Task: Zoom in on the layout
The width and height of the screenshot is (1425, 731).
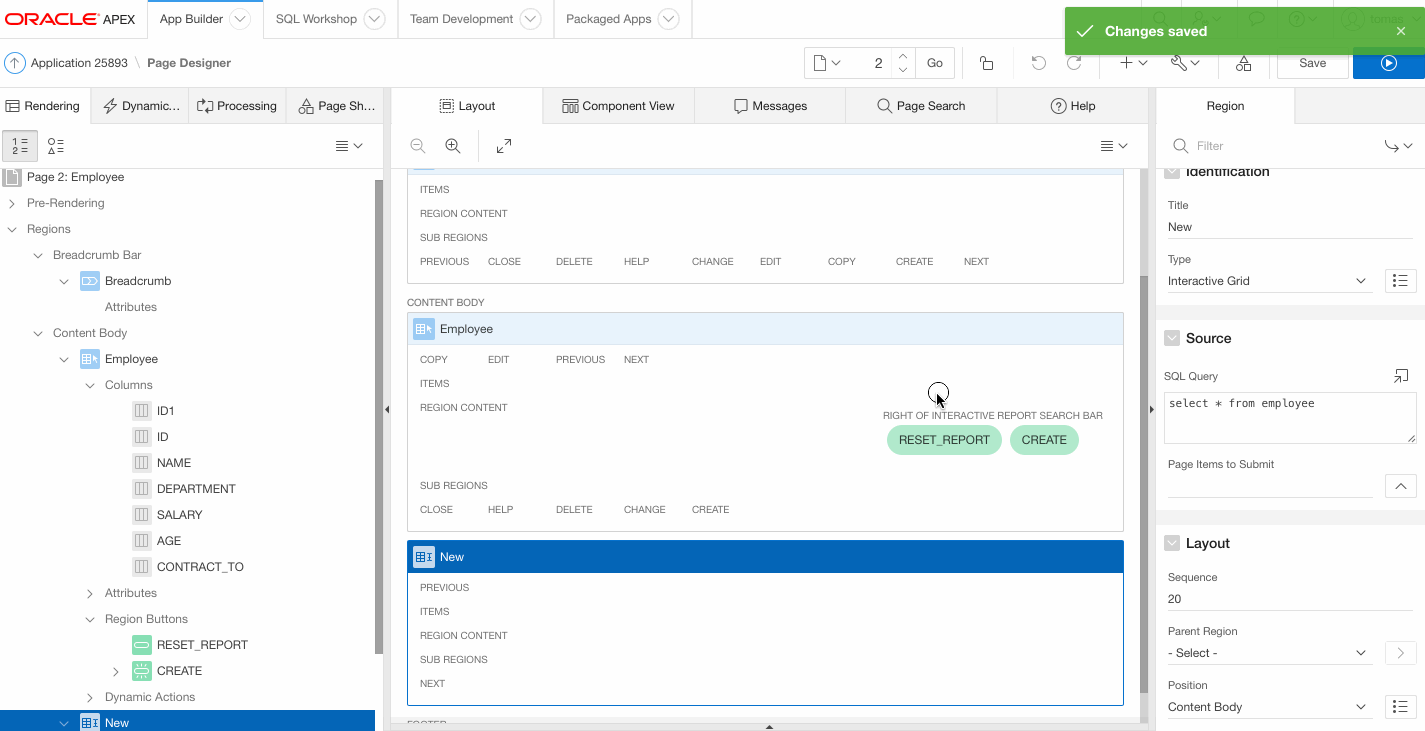Action: (x=453, y=146)
